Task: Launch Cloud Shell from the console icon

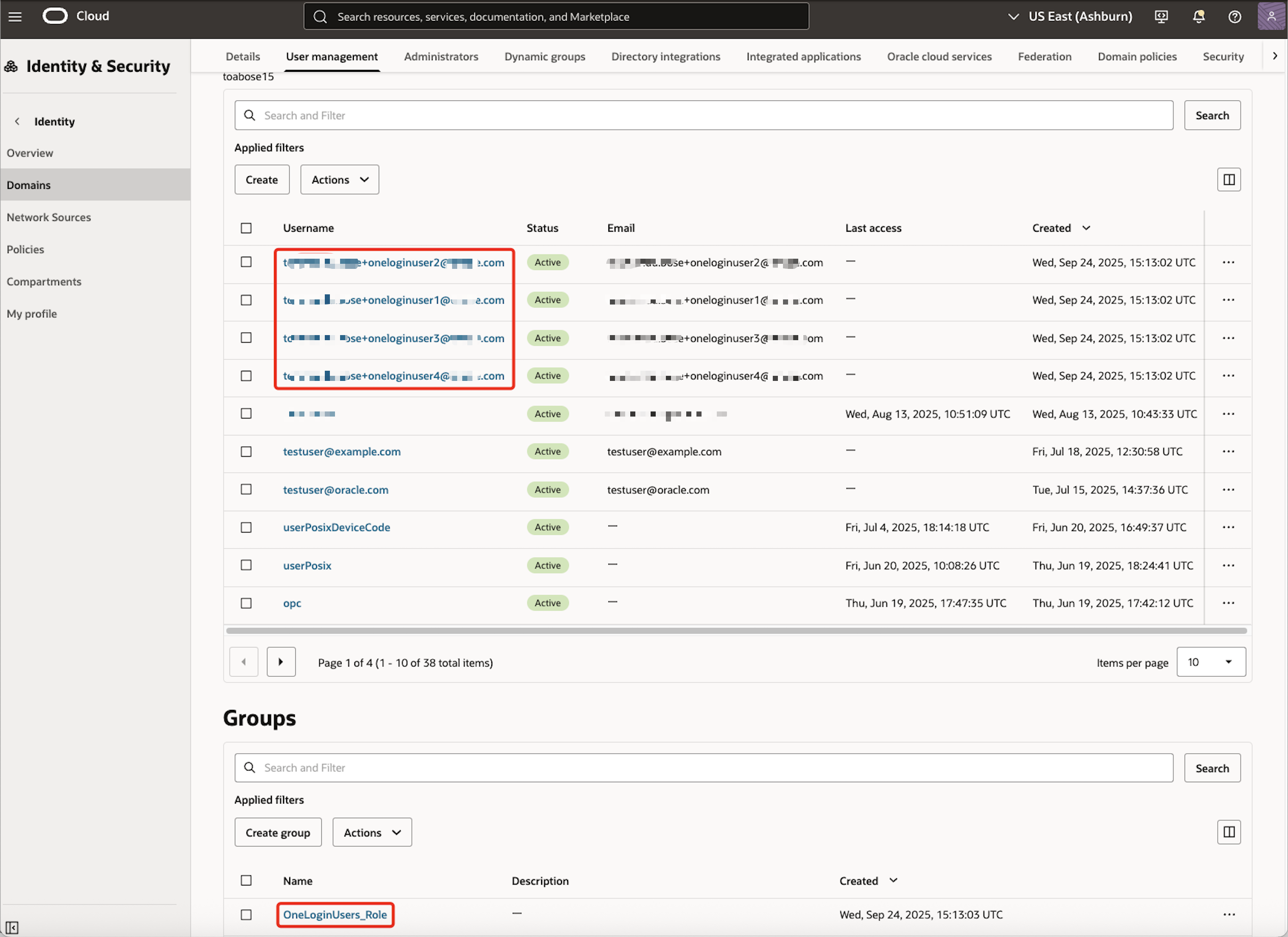Action: 1161,16
